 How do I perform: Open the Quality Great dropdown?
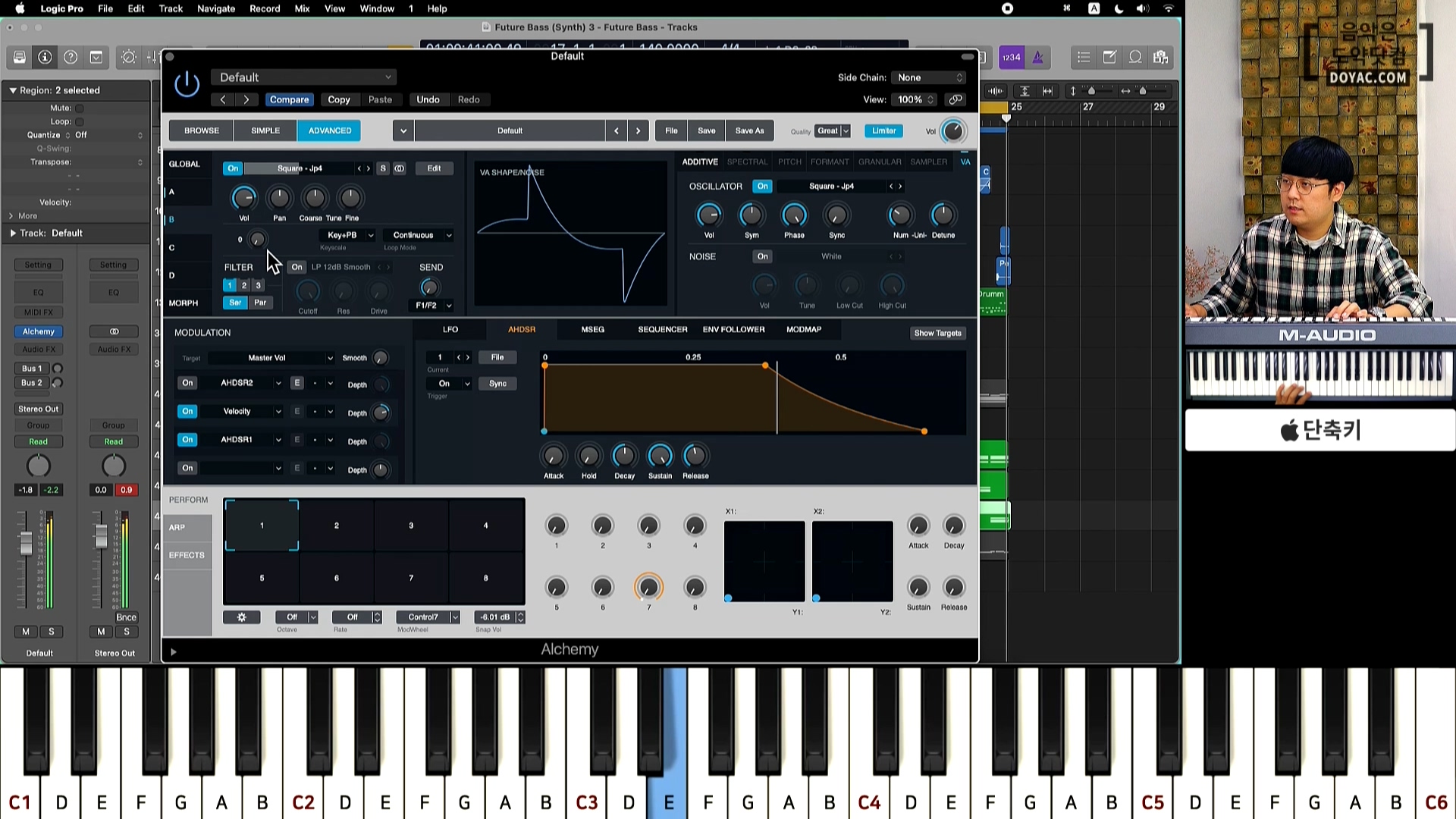coord(833,130)
